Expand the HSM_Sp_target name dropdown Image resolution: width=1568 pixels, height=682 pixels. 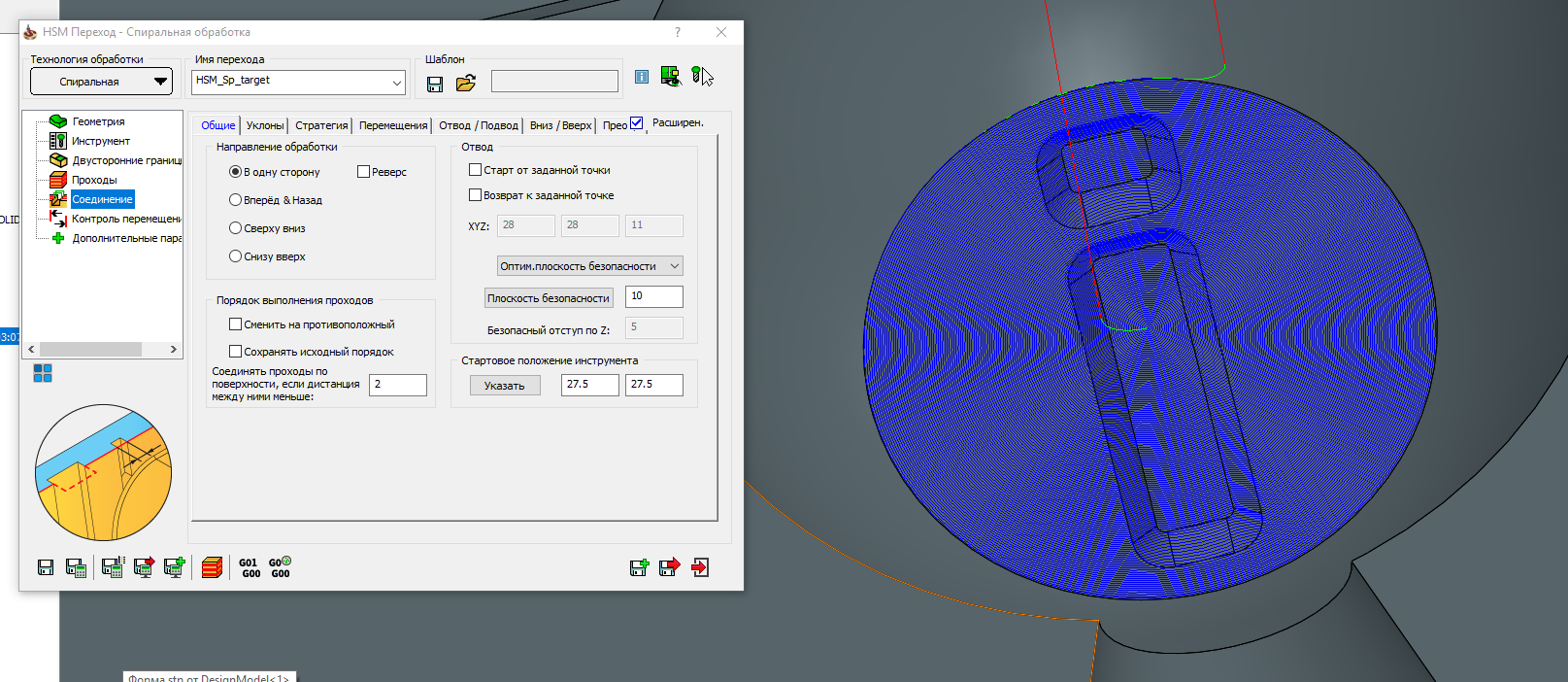396,83
